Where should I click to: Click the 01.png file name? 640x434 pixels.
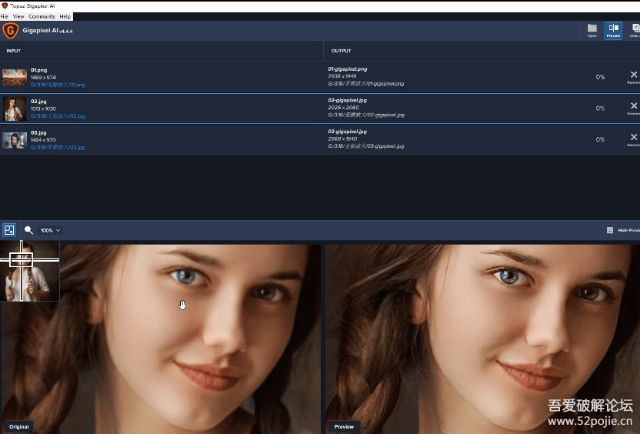tap(39, 70)
